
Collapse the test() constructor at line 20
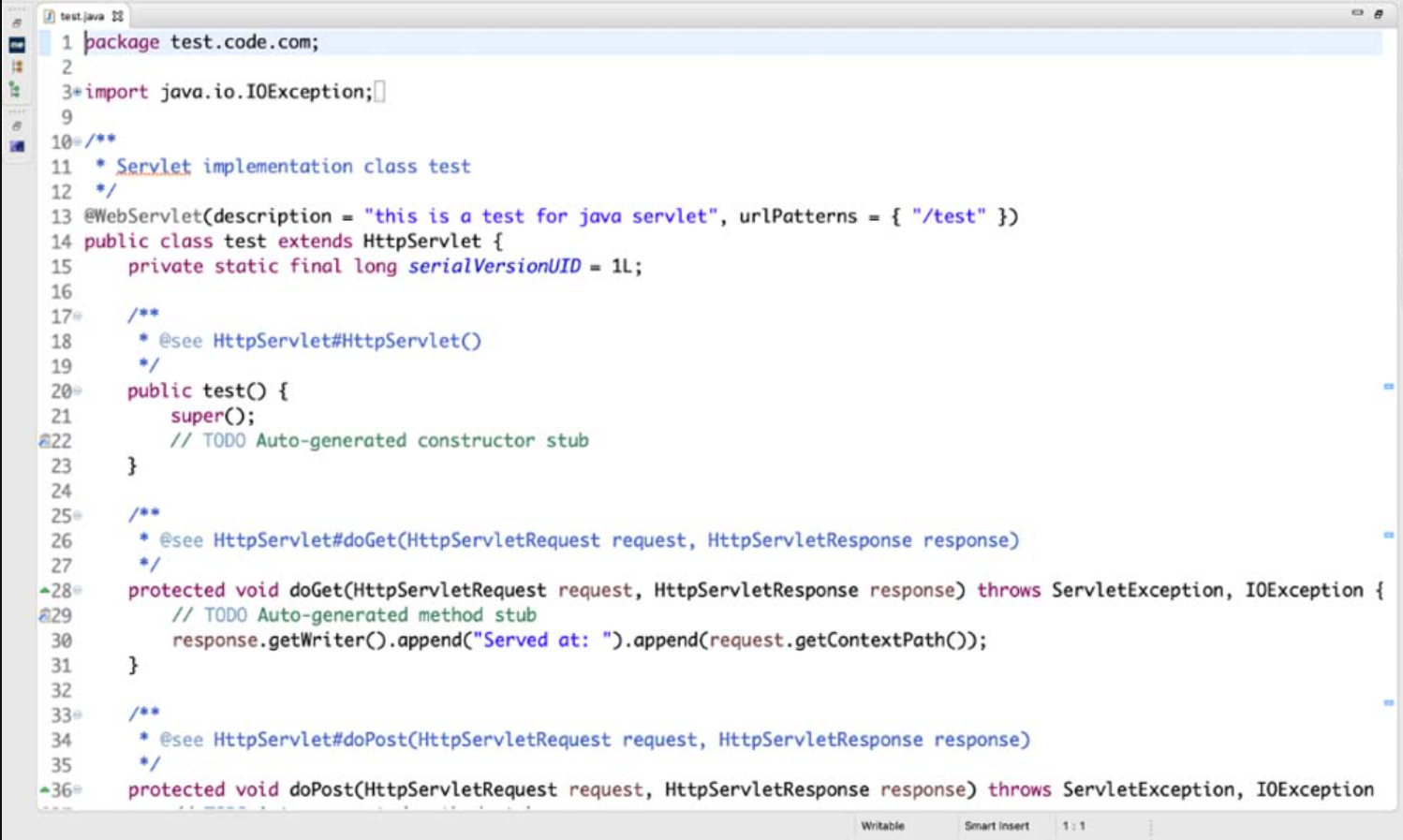[x=78, y=391]
